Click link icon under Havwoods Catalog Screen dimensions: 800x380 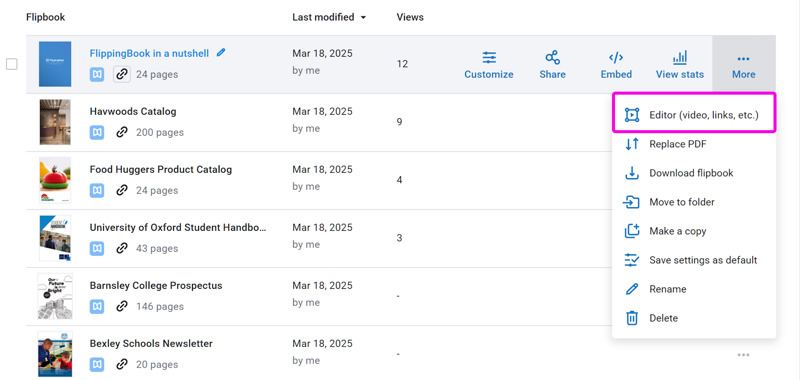(x=121, y=133)
